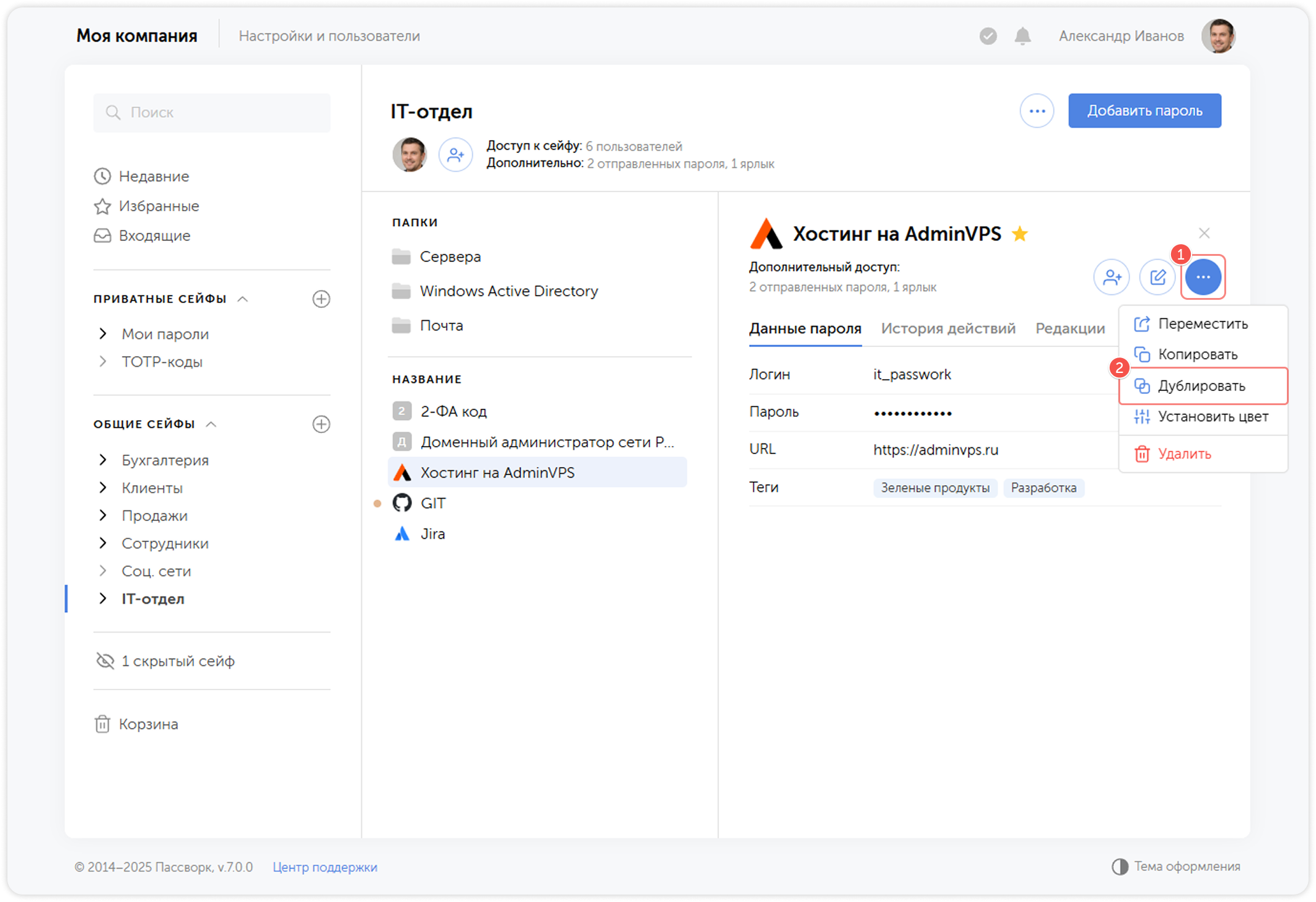This screenshot has height=902, width=1316.
Task: Click edit pencil icon for password
Action: point(1157,278)
